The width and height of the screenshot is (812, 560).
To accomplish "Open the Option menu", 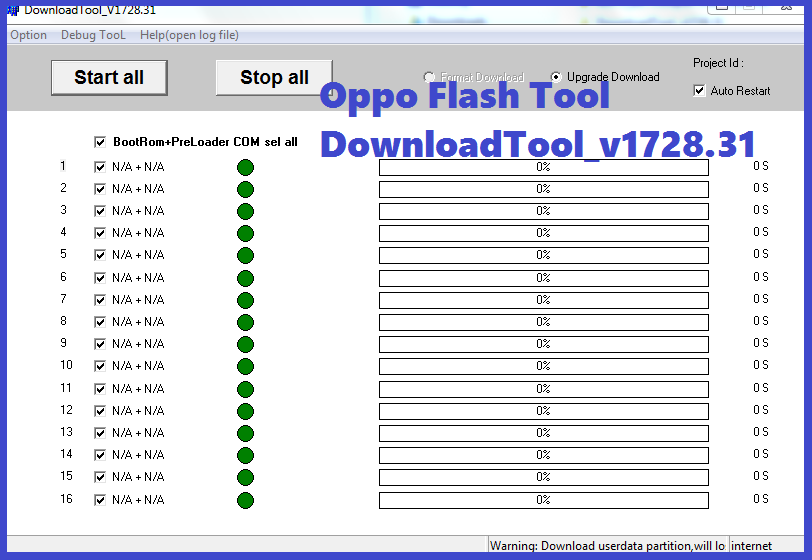I will (x=28, y=35).
